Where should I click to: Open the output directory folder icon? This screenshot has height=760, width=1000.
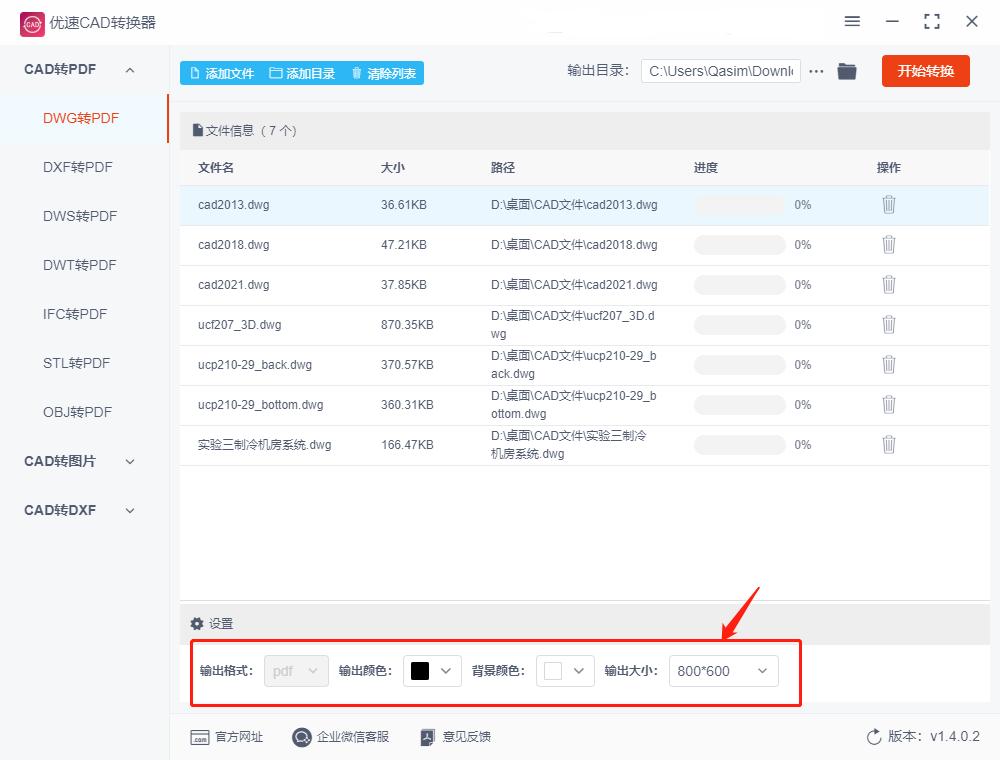pyautogui.click(x=847, y=71)
